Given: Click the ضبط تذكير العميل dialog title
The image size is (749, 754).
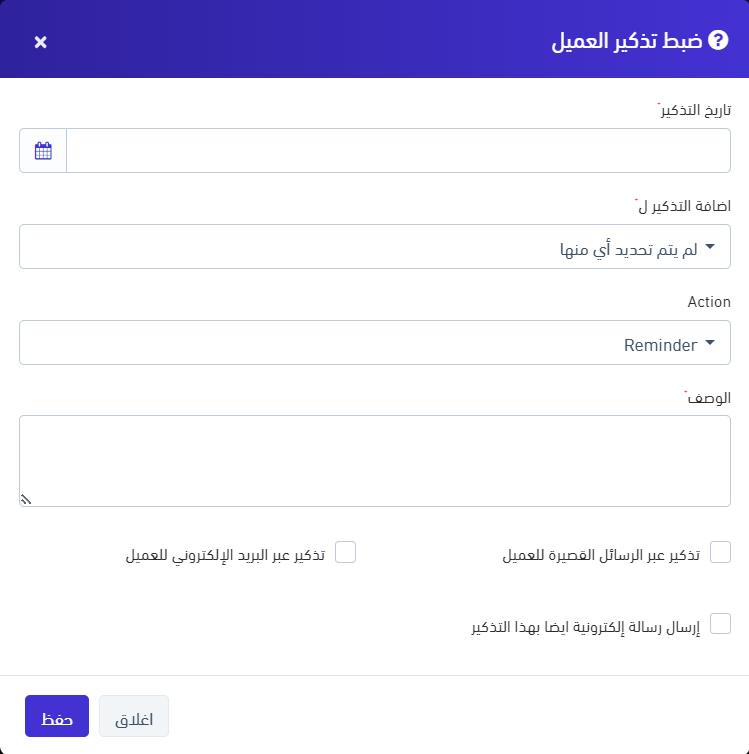Looking at the screenshot, I should pos(626,42).
